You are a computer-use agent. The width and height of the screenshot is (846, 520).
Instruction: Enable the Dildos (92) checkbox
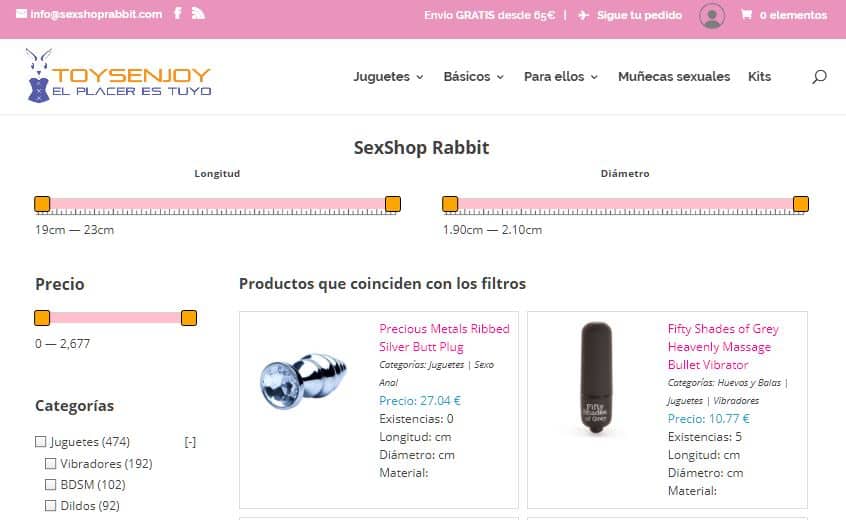click(51, 505)
